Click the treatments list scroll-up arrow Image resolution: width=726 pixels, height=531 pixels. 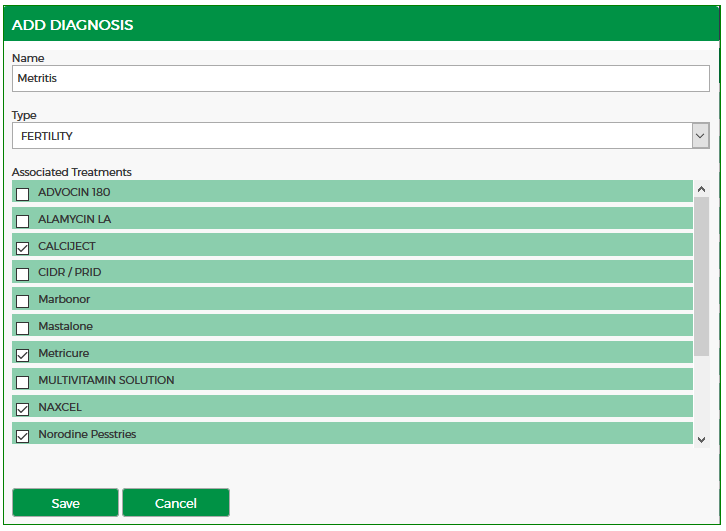pos(701,189)
